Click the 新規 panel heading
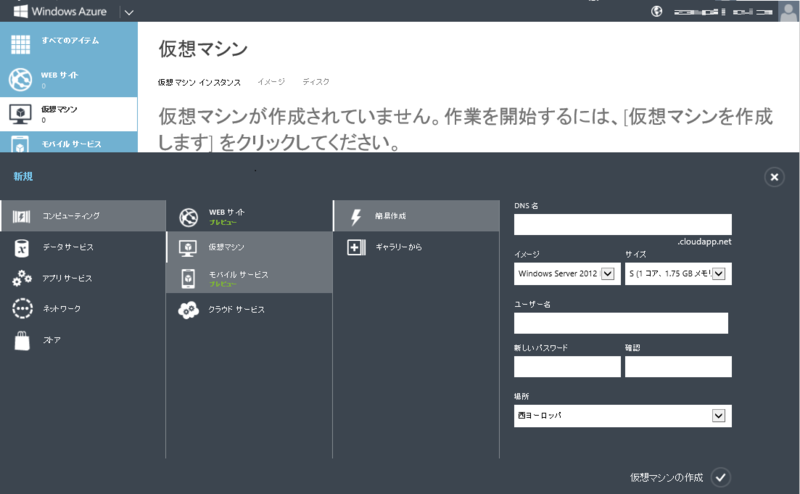The width and height of the screenshot is (800, 494). [x=23, y=177]
